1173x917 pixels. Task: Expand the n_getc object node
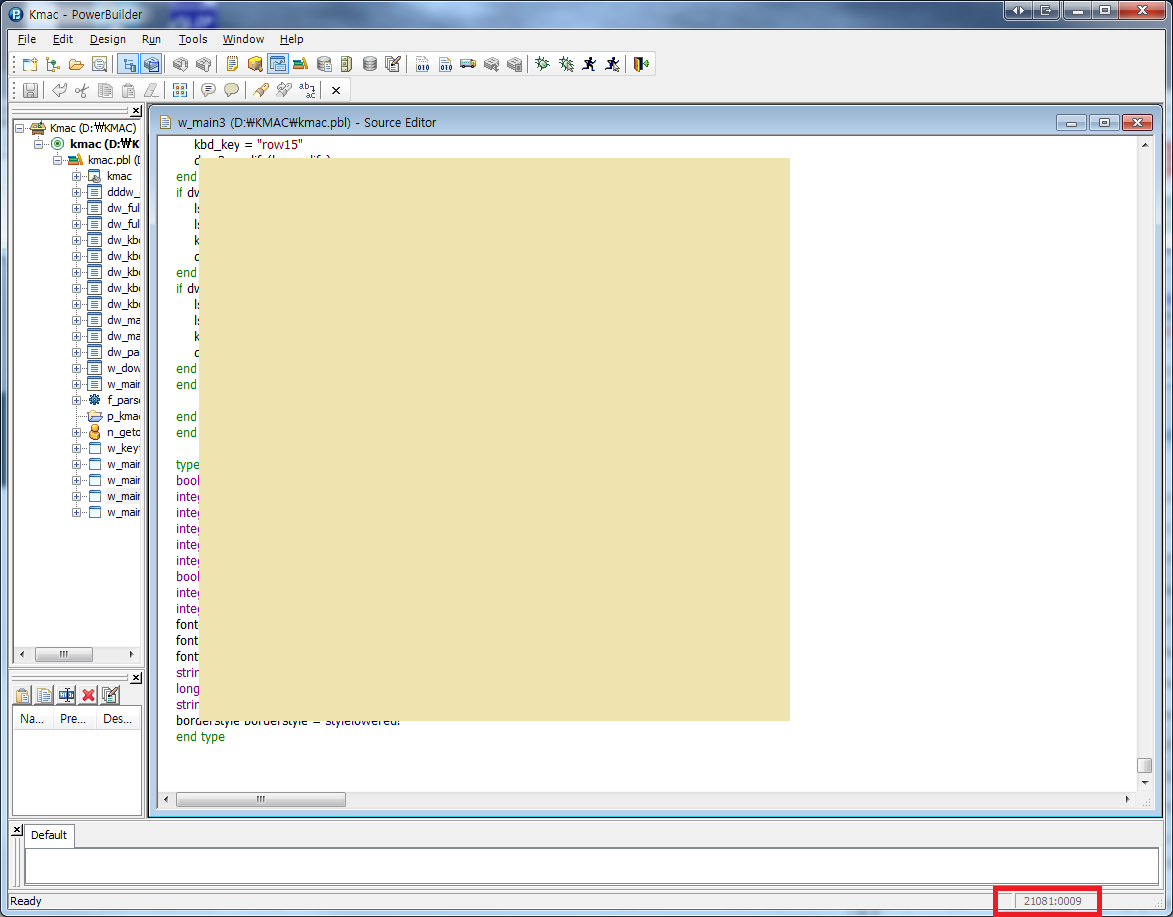(x=76, y=432)
